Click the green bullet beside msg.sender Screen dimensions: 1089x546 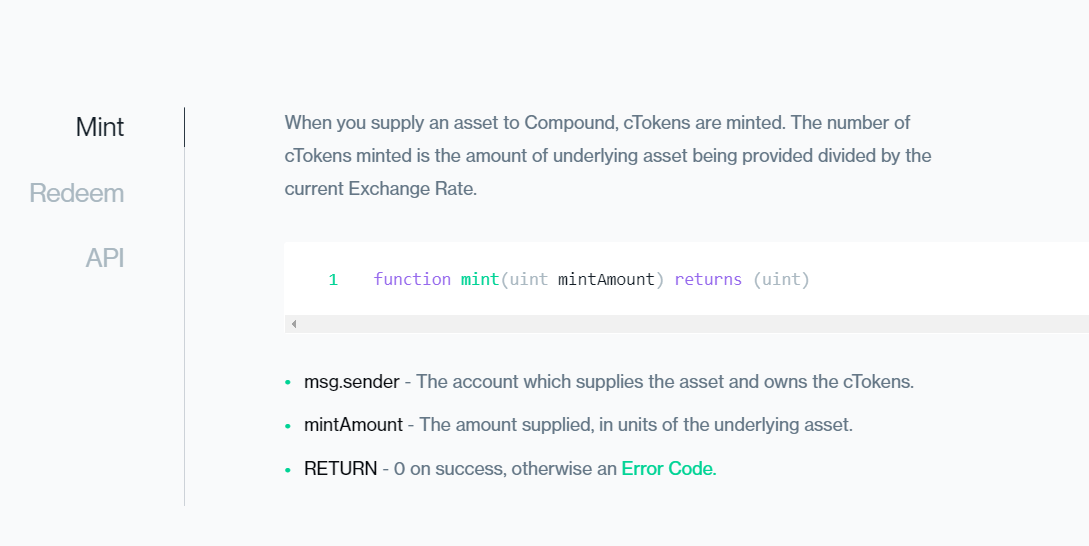288,383
